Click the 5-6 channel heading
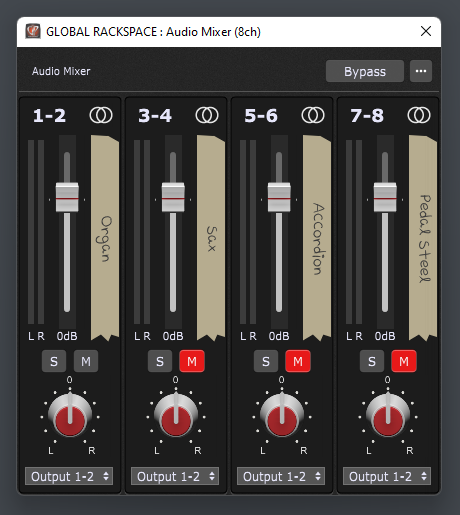This screenshot has height=515, width=460. click(261, 116)
